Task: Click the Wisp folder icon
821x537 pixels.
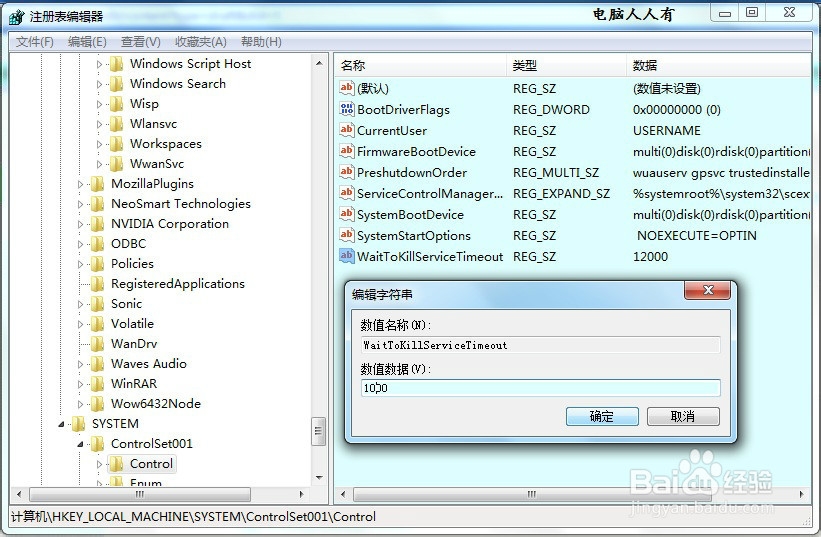Action: pyautogui.click(x=116, y=104)
